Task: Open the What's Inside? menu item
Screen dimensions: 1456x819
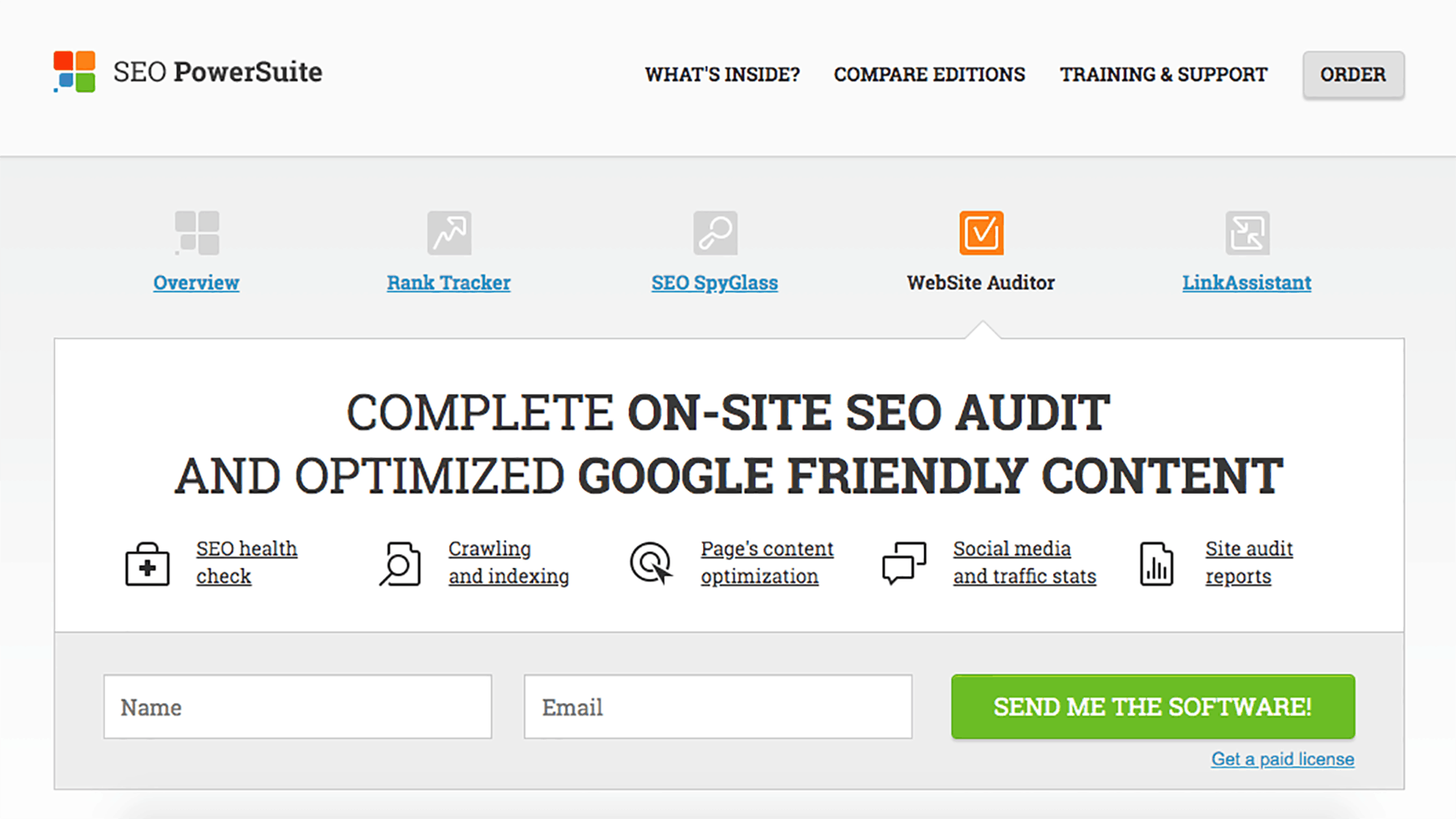Action: click(x=722, y=74)
